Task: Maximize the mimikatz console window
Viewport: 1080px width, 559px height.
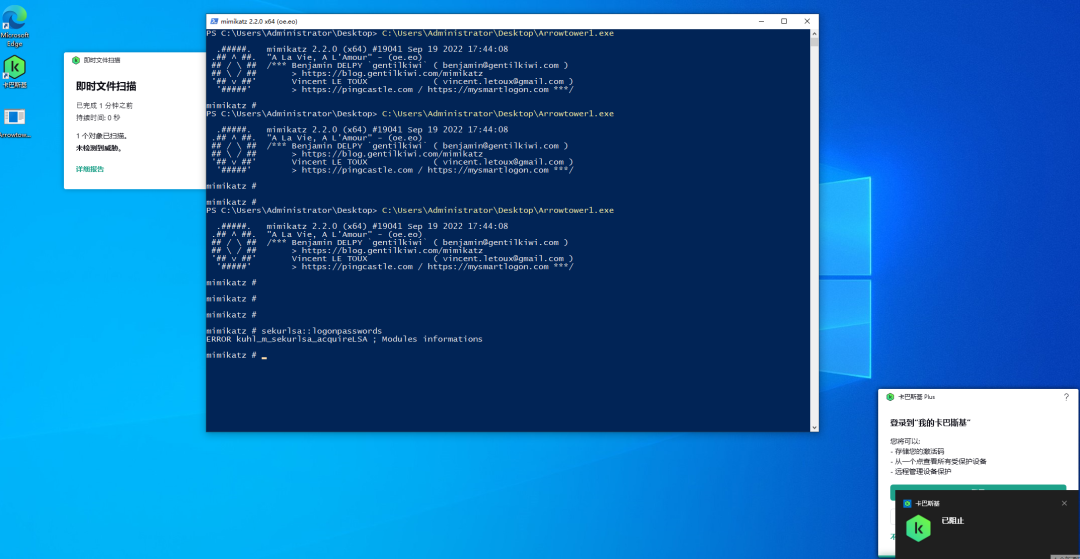Action: point(784,21)
